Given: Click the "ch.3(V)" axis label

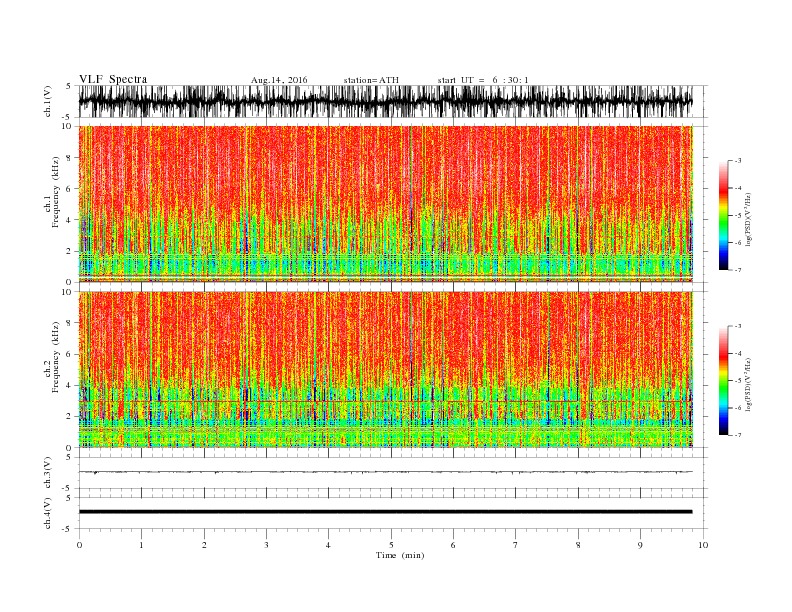Looking at the screenshot, I should 48,473.
